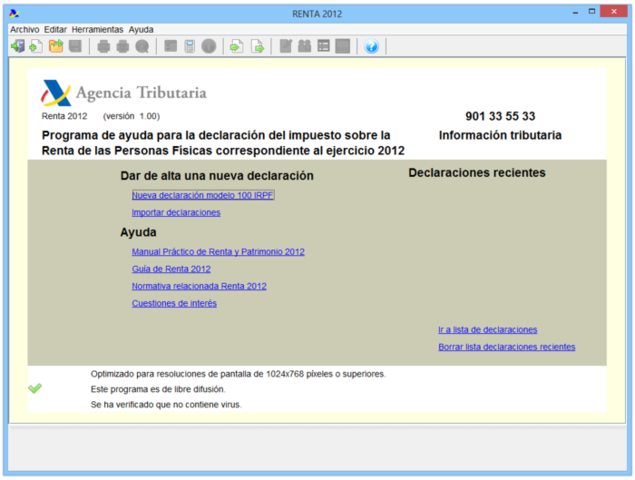Open help with the blue question icon
The height and width of the screenshot is (480, 635).
pos(371,46)
